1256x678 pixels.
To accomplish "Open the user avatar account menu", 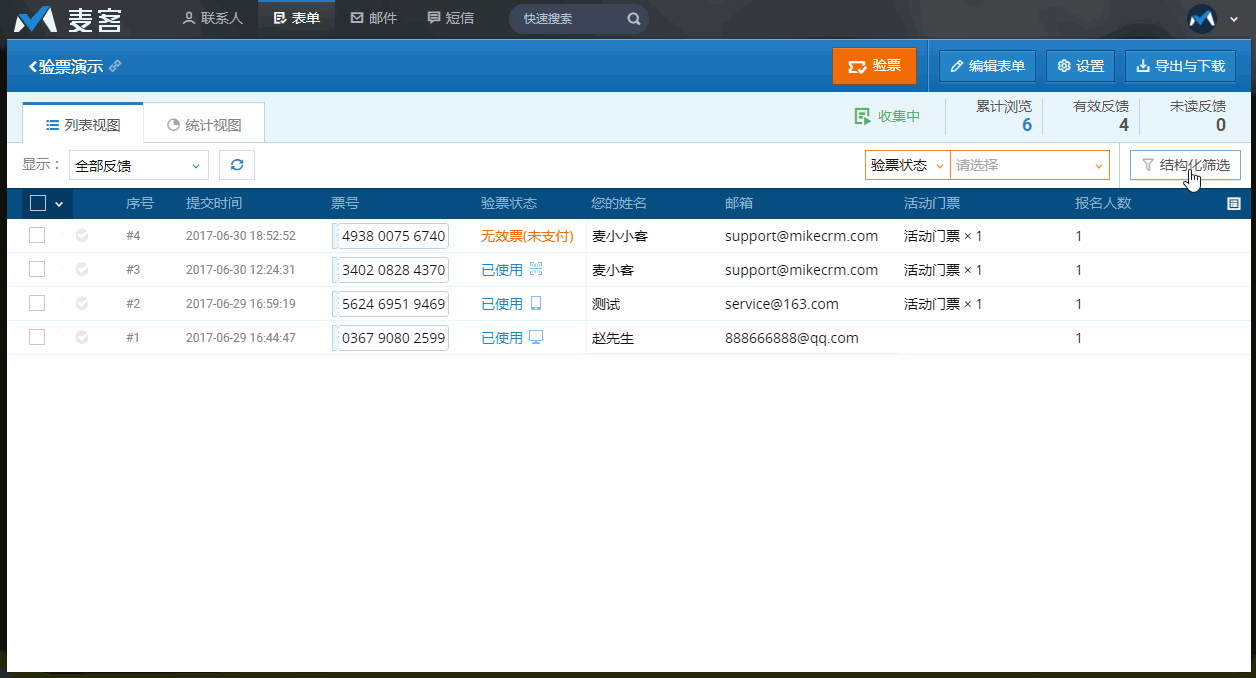I will [x=1201, y=18].
